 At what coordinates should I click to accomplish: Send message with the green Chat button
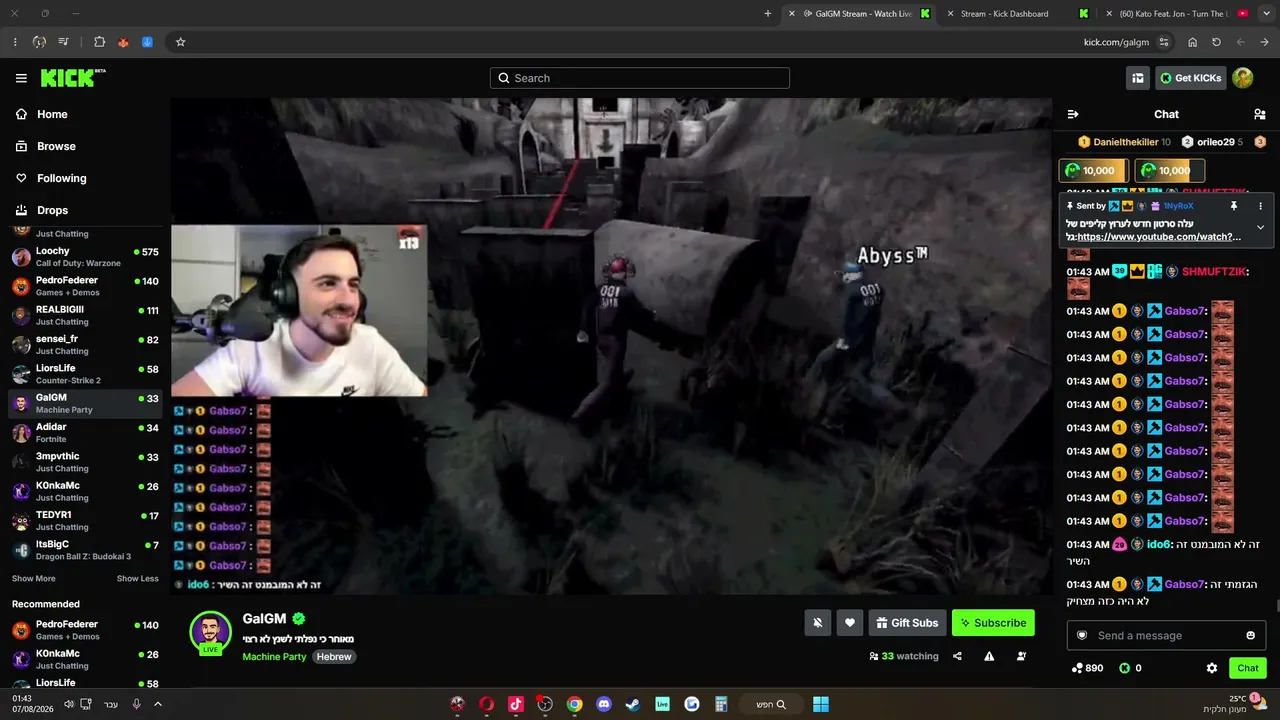click(x=1248, y=668)
